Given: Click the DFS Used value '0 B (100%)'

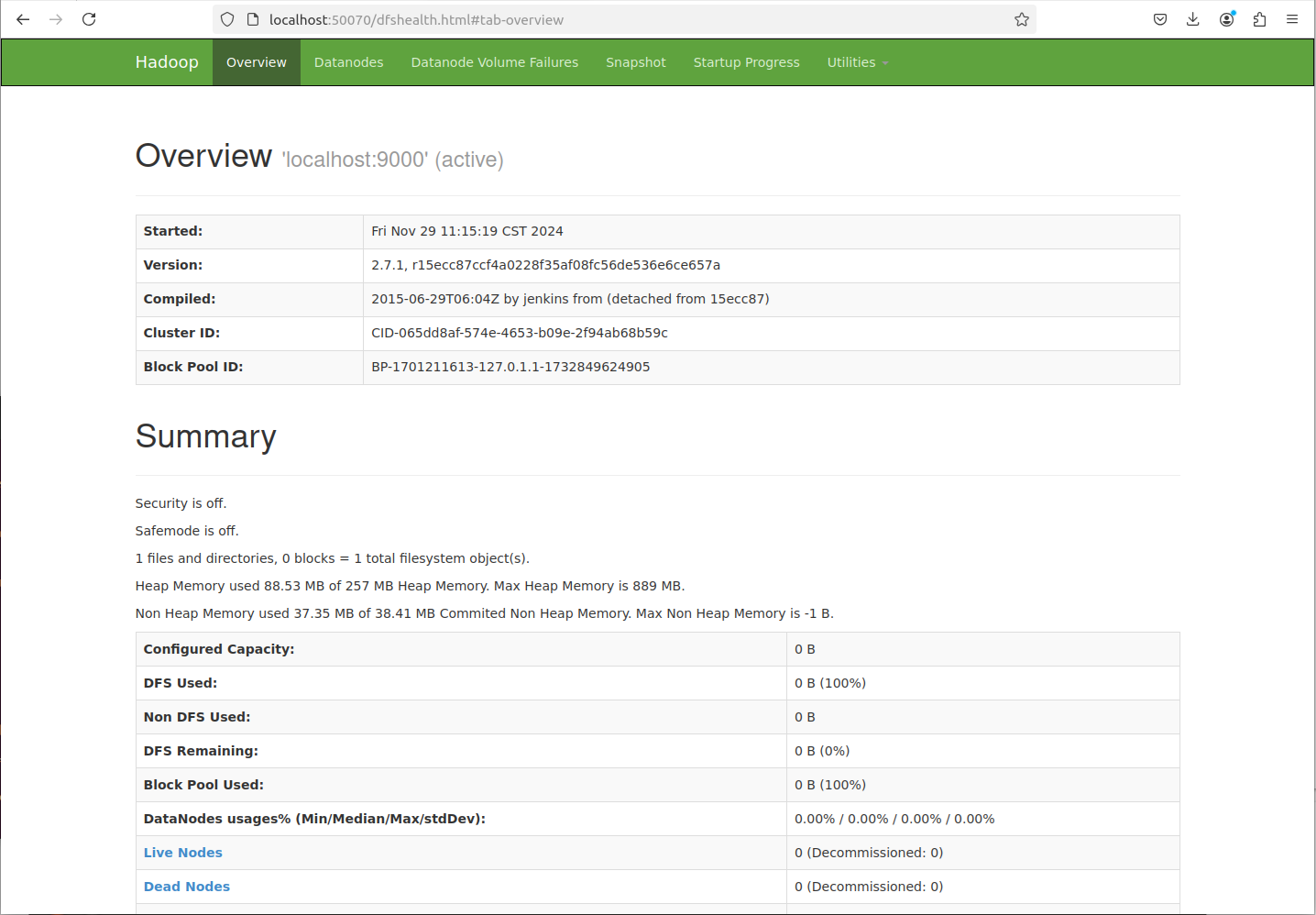Looking at the screenshot, I should pos(830,683).
